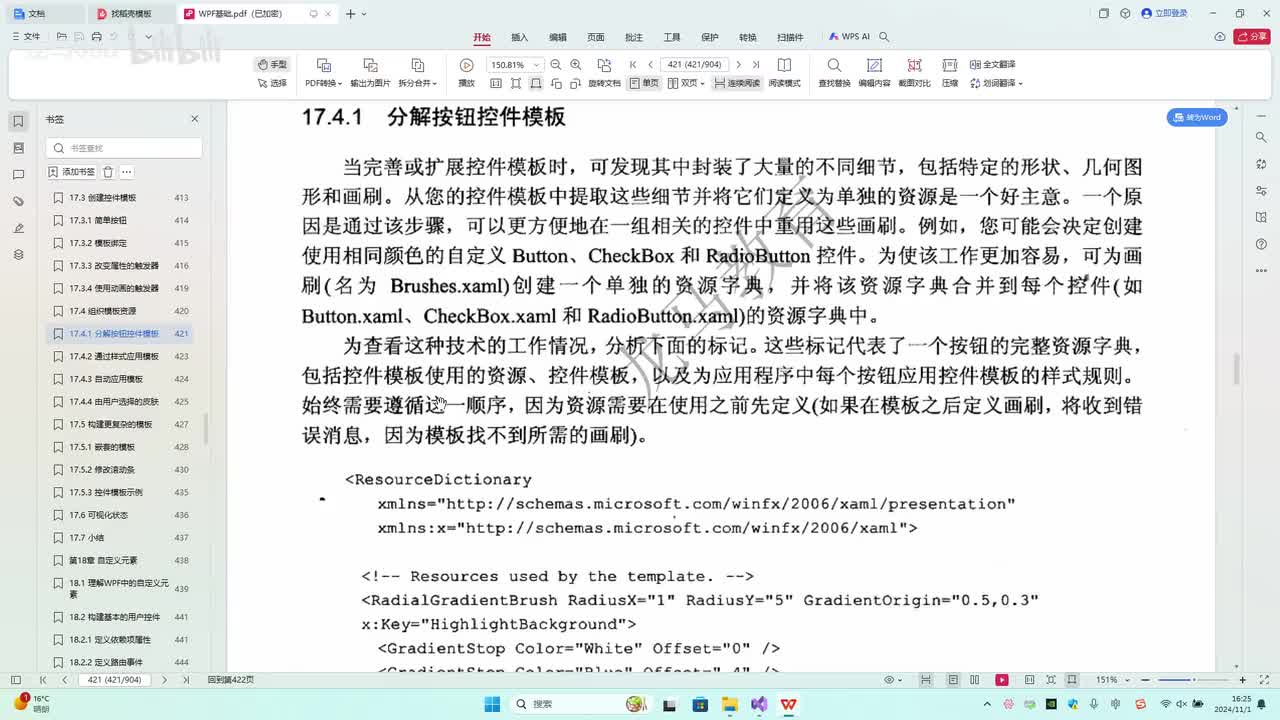Select the 手型 hand tool
This screenshot has width=1280, height=720.
pos(272,64)
